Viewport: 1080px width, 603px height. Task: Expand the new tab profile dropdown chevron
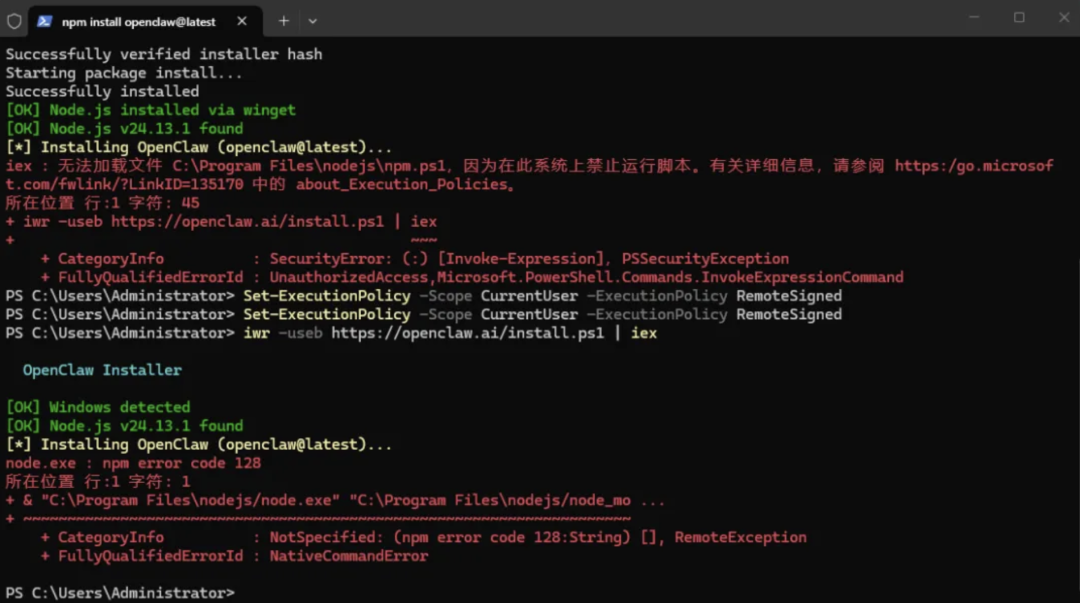[312, 20]
